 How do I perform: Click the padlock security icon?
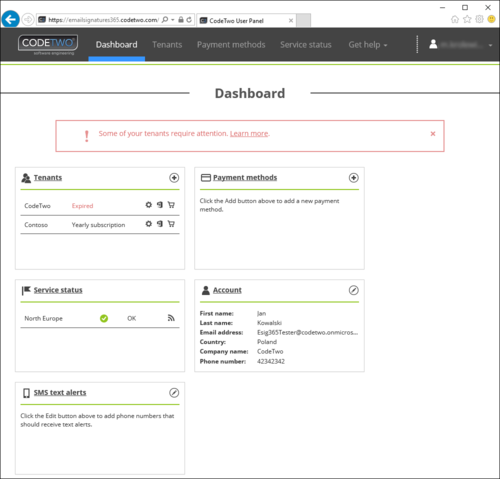[181, 20]
